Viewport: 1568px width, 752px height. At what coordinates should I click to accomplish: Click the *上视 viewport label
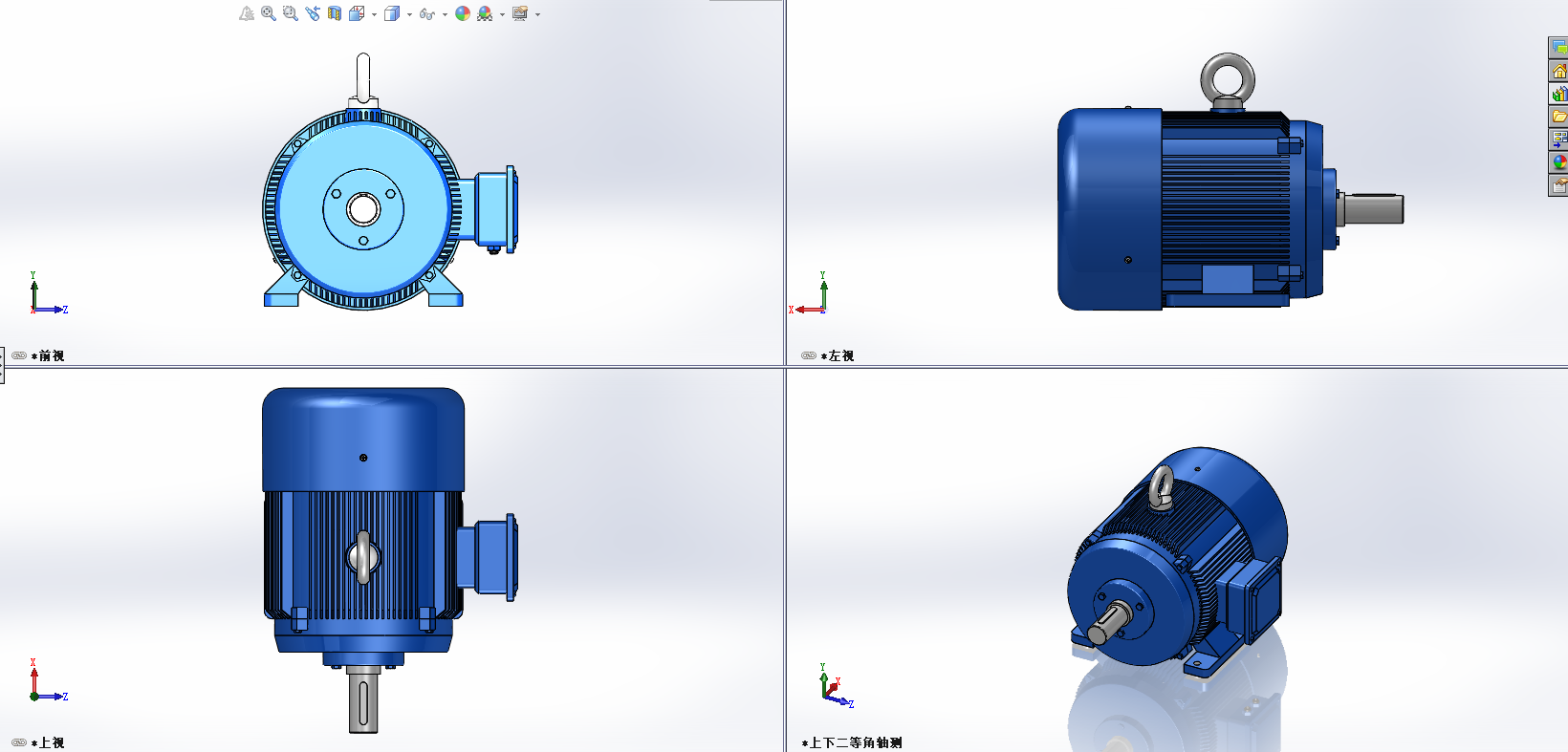(x=48, y=742)
